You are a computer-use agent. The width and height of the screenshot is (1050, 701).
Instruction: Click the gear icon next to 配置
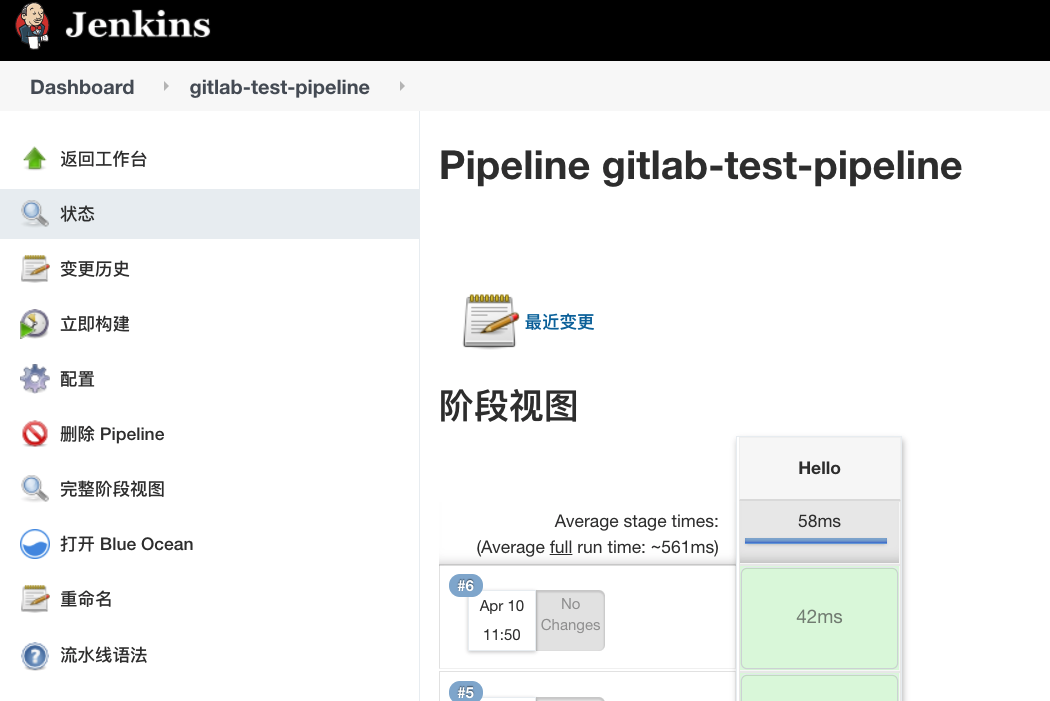[x=34, y=379]
